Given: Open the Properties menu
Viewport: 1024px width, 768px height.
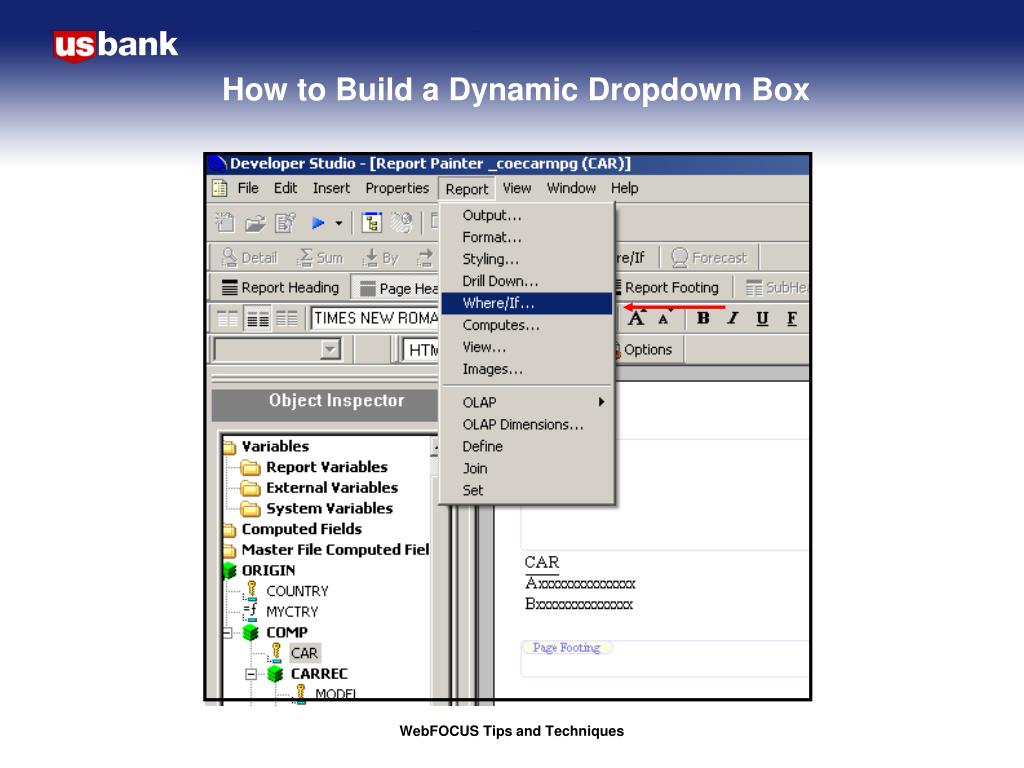Looking at the screenshot, I should pyautogui.click(x=397, y=188).
